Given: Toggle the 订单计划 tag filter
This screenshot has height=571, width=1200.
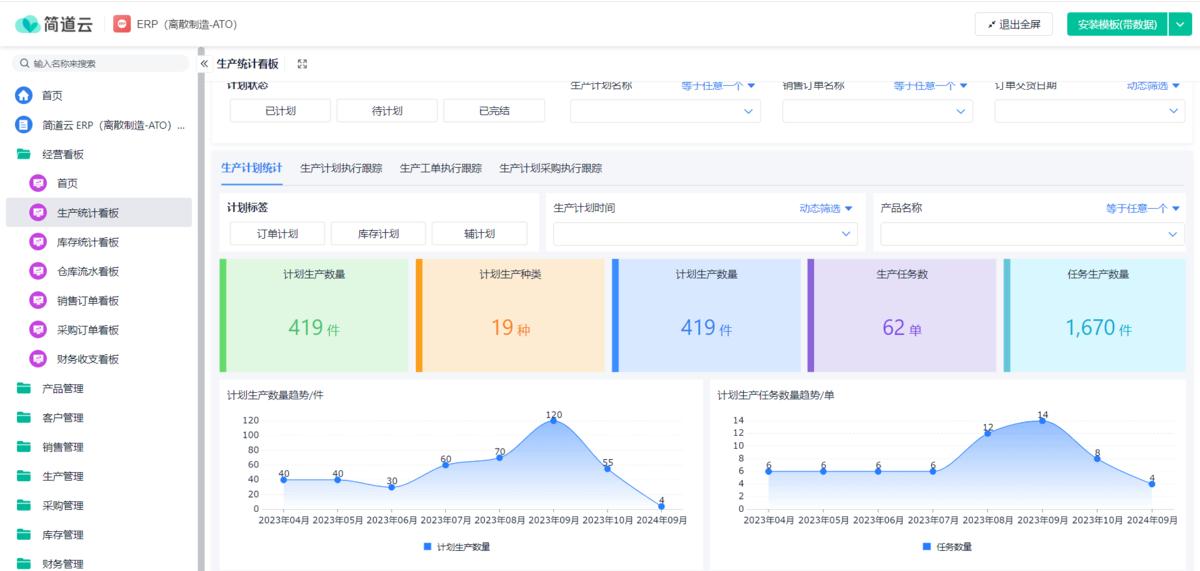Looking at the screenshot, I should click(277, 234).
